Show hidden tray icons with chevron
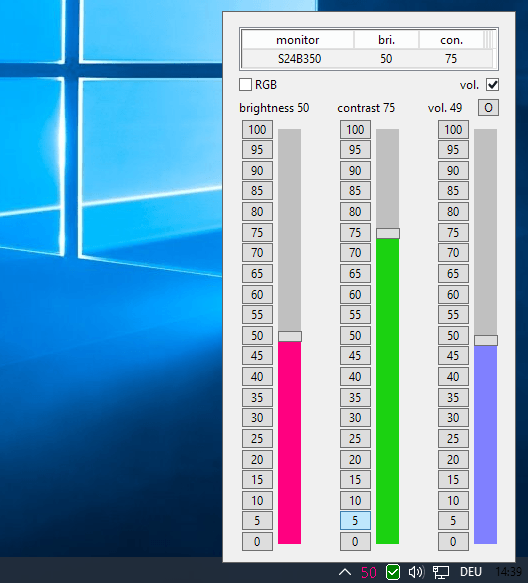528x583 pixels. point(345,572)
